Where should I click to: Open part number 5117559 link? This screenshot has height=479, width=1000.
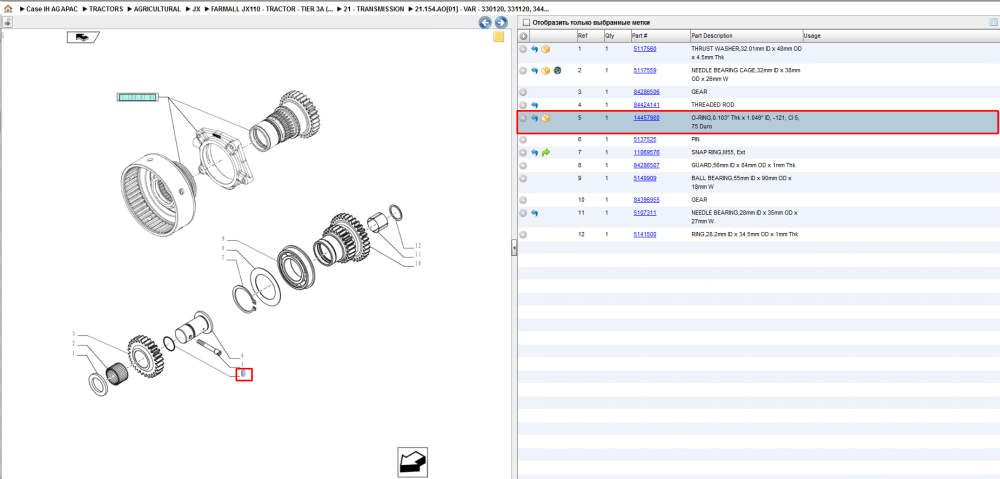coord(645,70)
